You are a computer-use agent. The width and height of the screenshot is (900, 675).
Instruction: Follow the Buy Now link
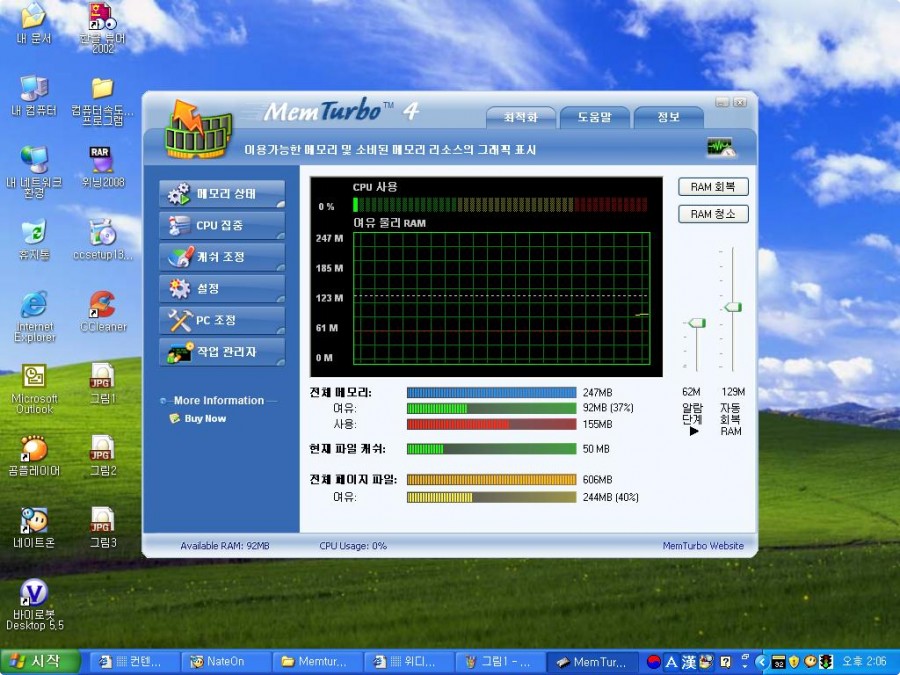(x=205, y=418)
